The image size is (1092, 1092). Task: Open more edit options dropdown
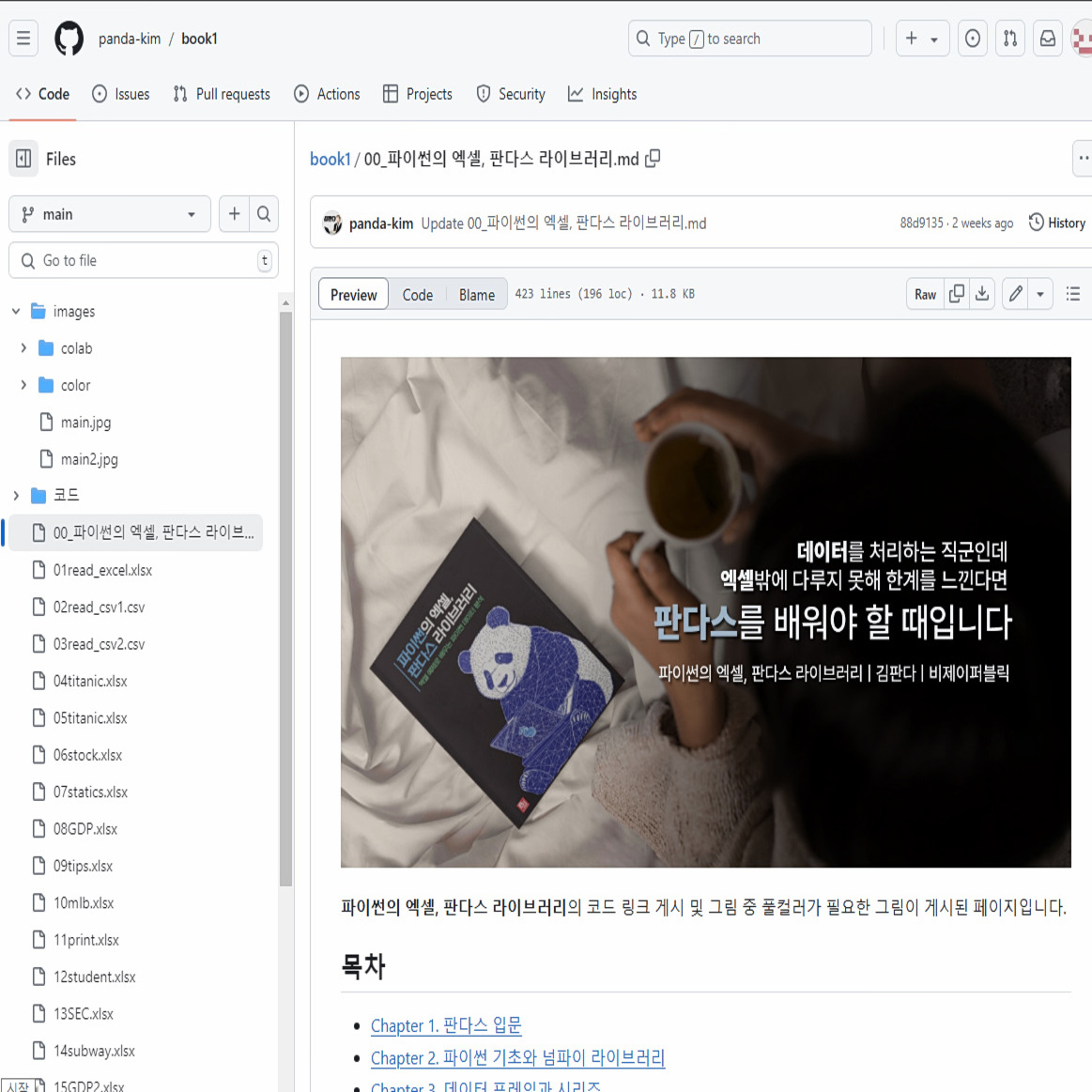pyautogui.click(x=1039, y=294)
